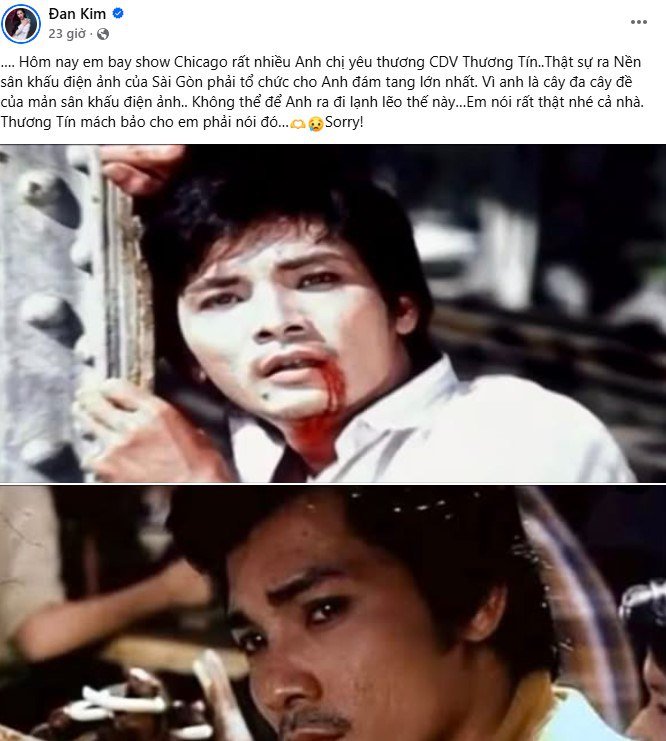Open the "23 giờ" timestamp link
Viewport: 666px width, 741px height.
tap(67, 34)
